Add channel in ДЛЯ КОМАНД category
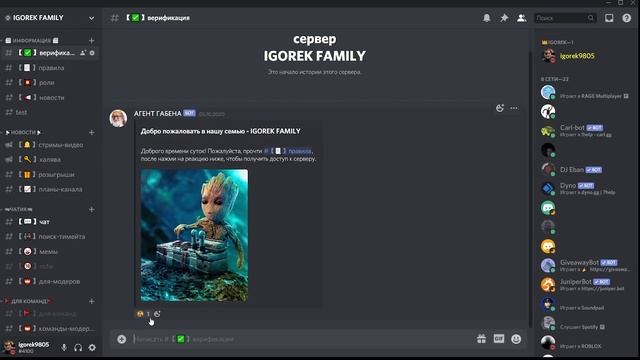 point(91,301)
